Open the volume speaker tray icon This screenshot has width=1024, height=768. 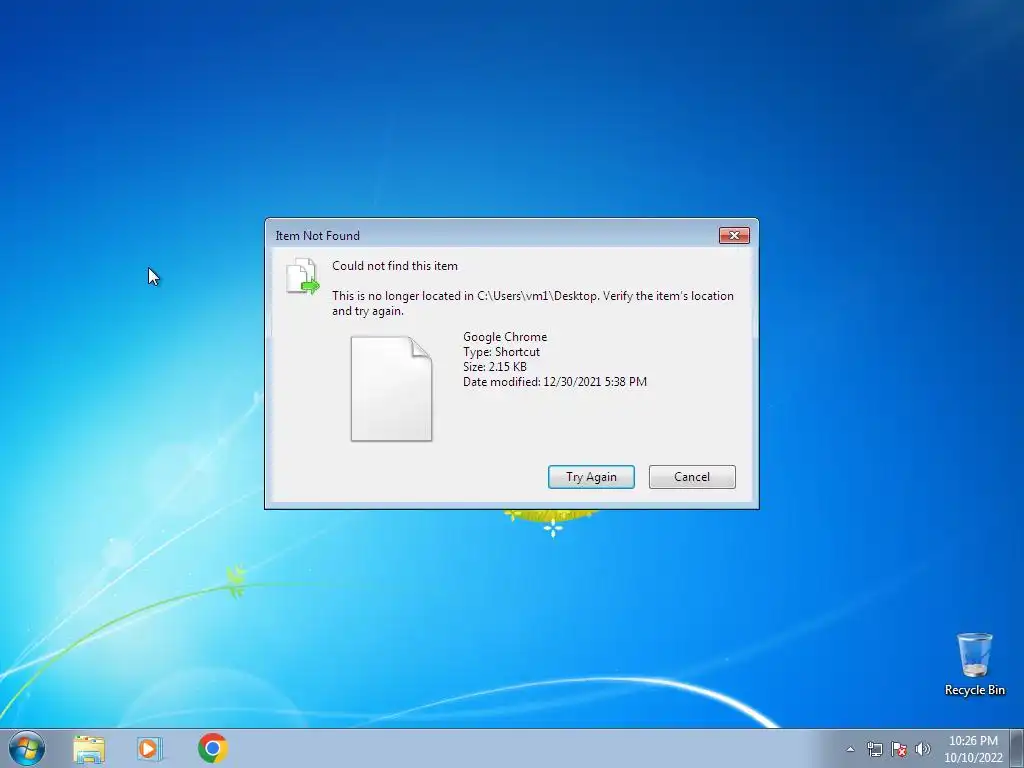point(923,749)
